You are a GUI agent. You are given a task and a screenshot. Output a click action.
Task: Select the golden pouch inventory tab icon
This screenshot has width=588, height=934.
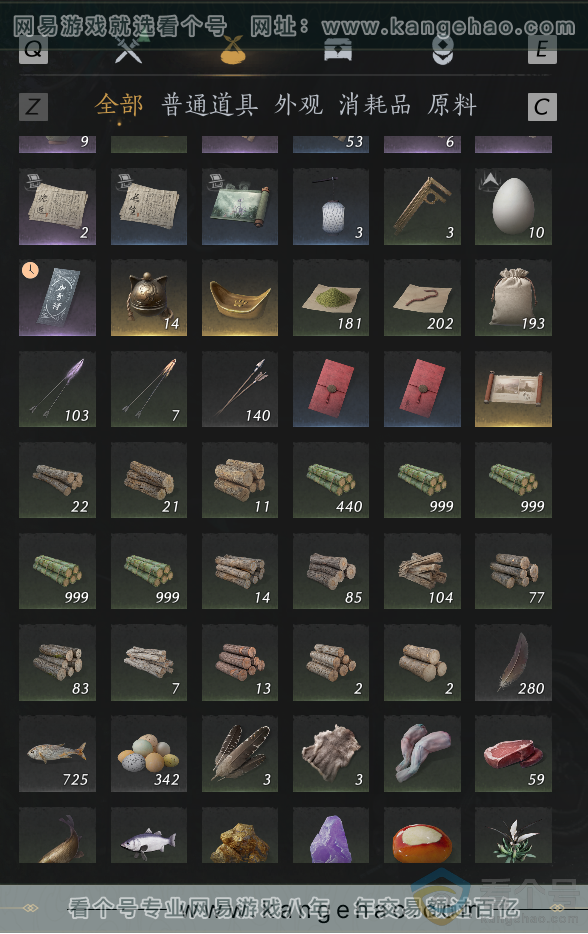click(x=233, y=50)
